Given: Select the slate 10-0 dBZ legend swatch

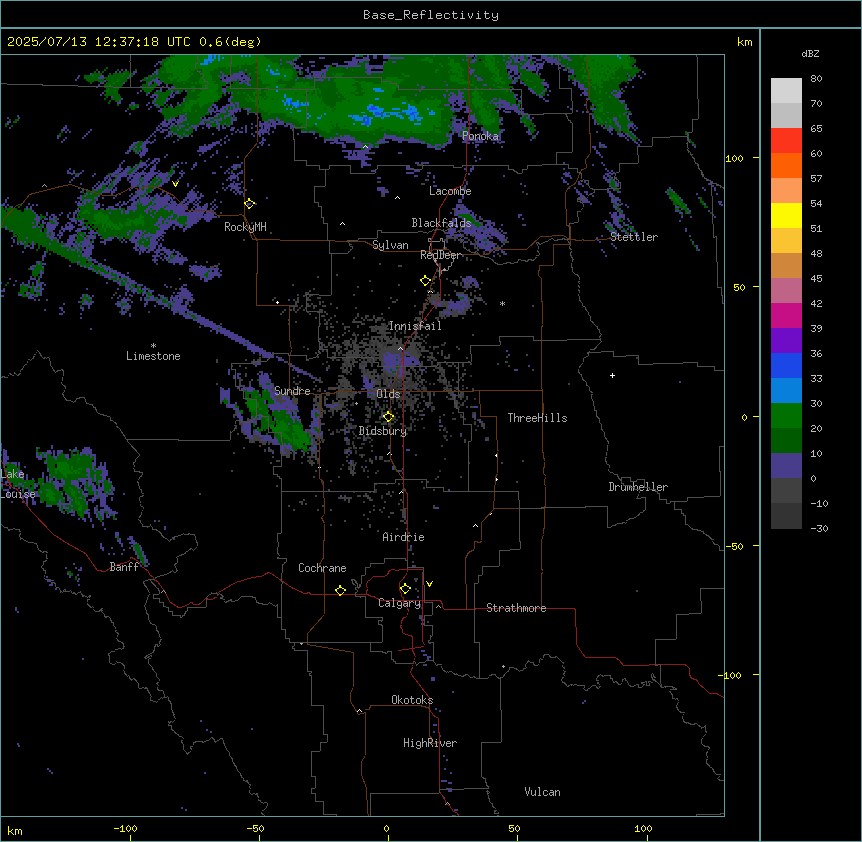Looking at the screenshot, I should pos(786,466).
